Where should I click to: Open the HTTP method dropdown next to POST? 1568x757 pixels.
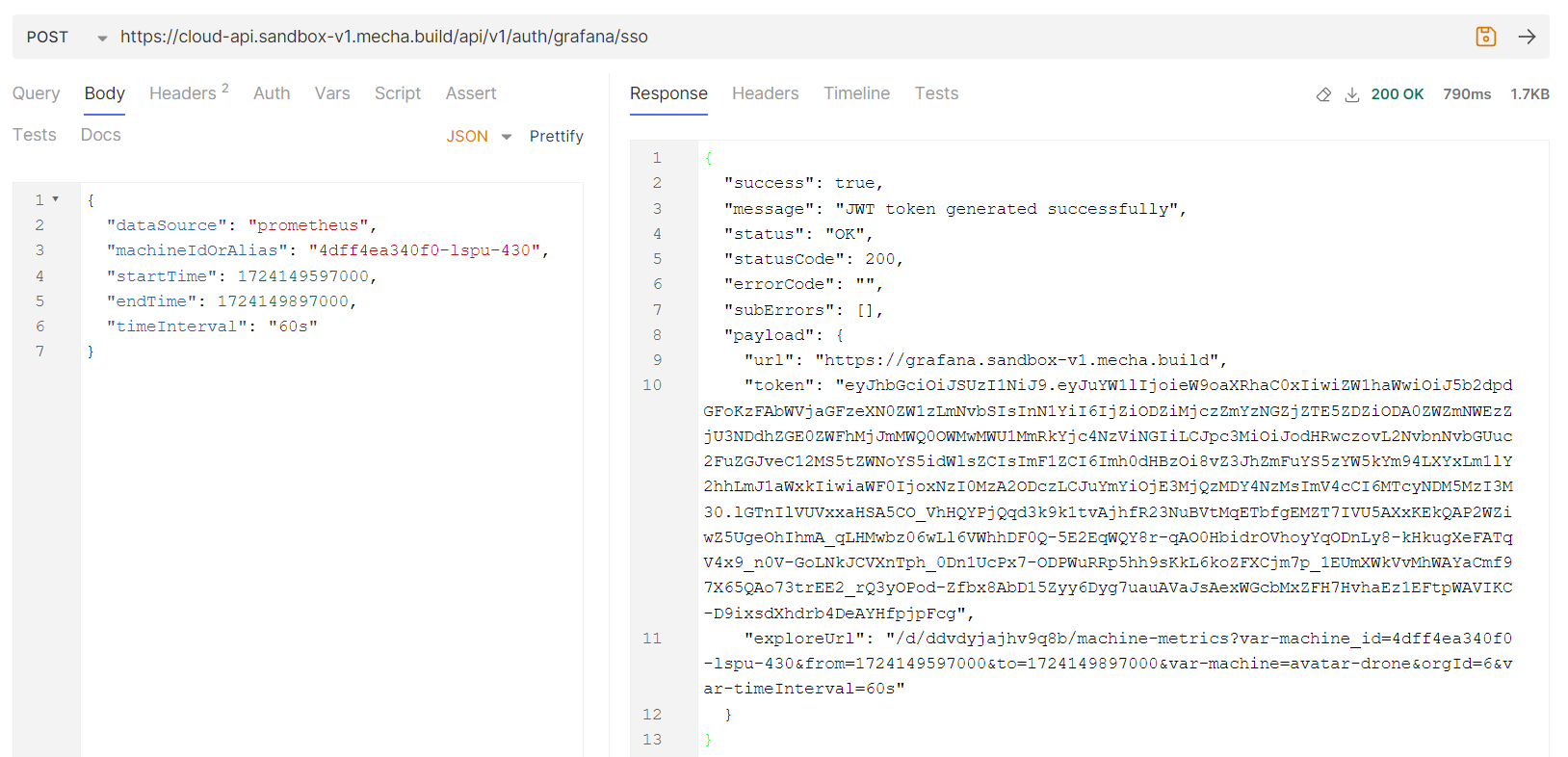[x=102, y=39]
